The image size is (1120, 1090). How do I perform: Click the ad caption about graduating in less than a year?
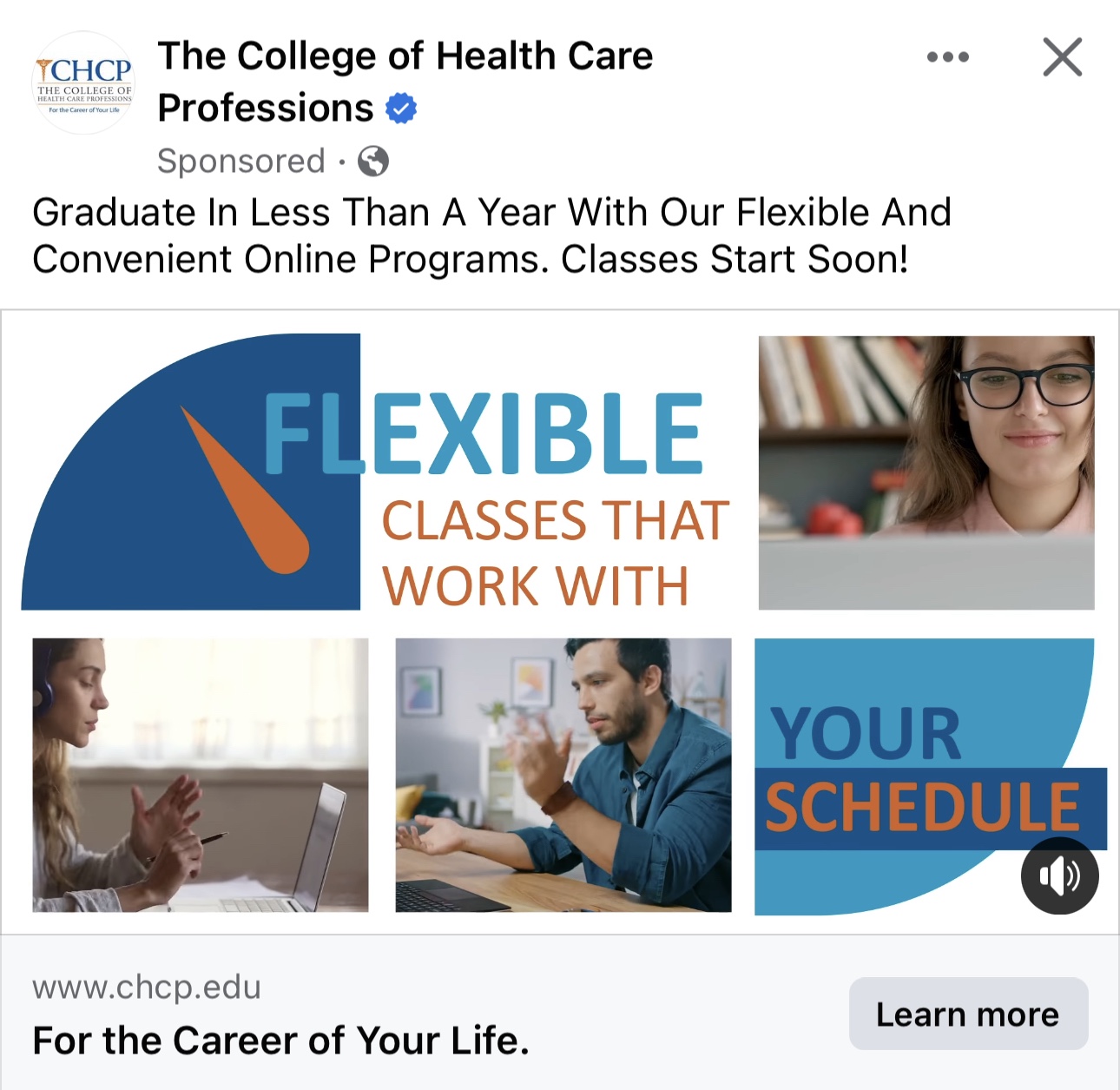[x=491, y=235]
